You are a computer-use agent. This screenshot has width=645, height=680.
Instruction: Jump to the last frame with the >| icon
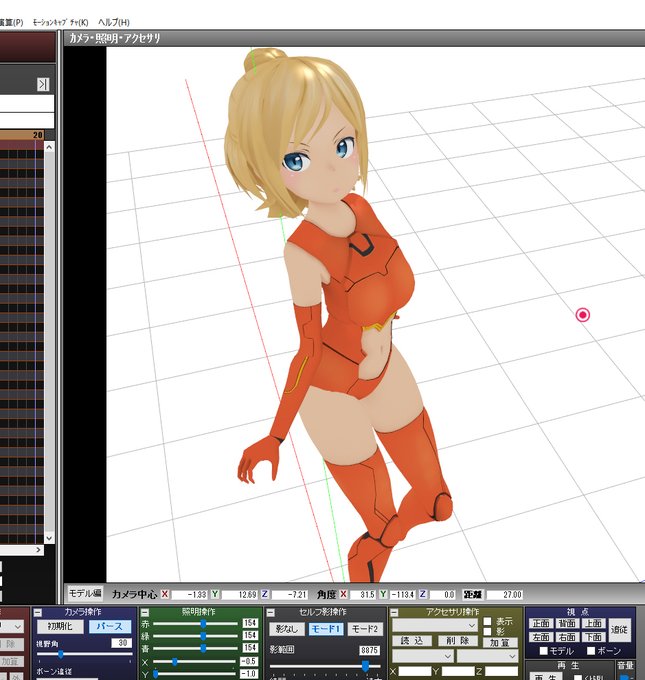43,84
